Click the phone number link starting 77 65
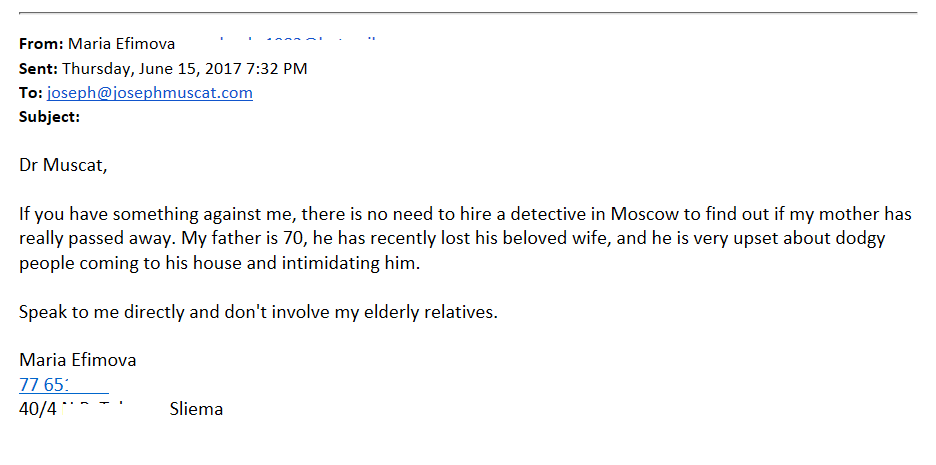This screenshot has width=936, height=465. pos(64,385)
